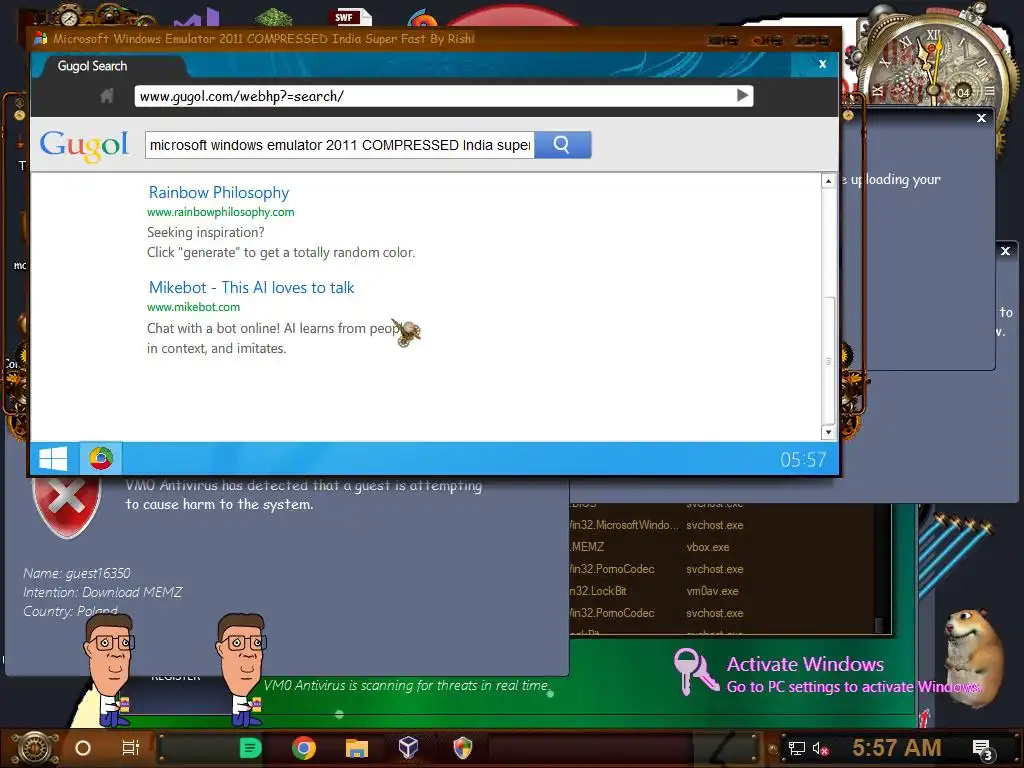1024x768 pixels.
Task: Click the home icon in the Gugol browser
Action: click(x=107, y=97)
